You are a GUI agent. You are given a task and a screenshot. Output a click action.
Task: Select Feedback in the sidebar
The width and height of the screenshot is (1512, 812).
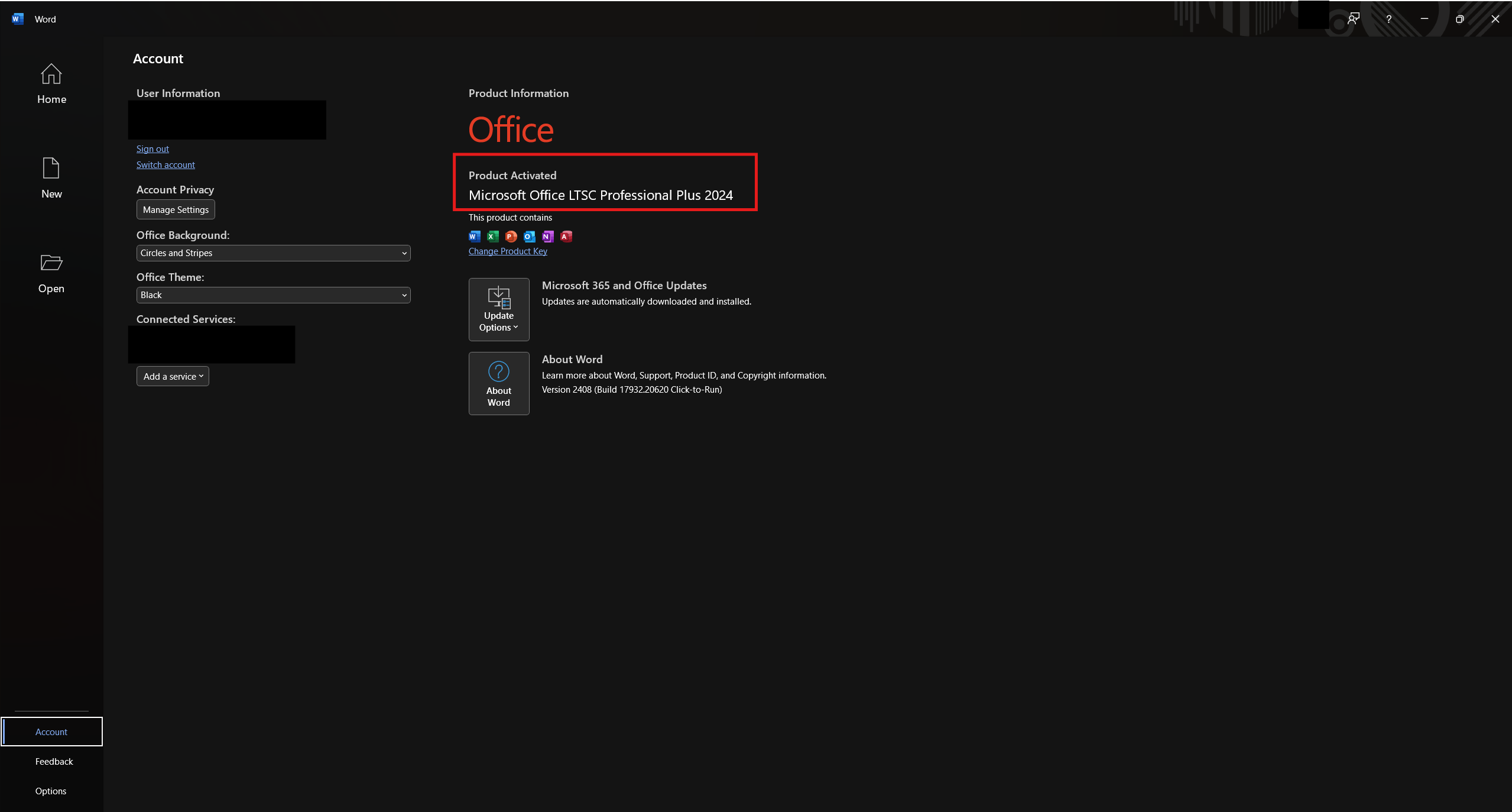(54, 762)
